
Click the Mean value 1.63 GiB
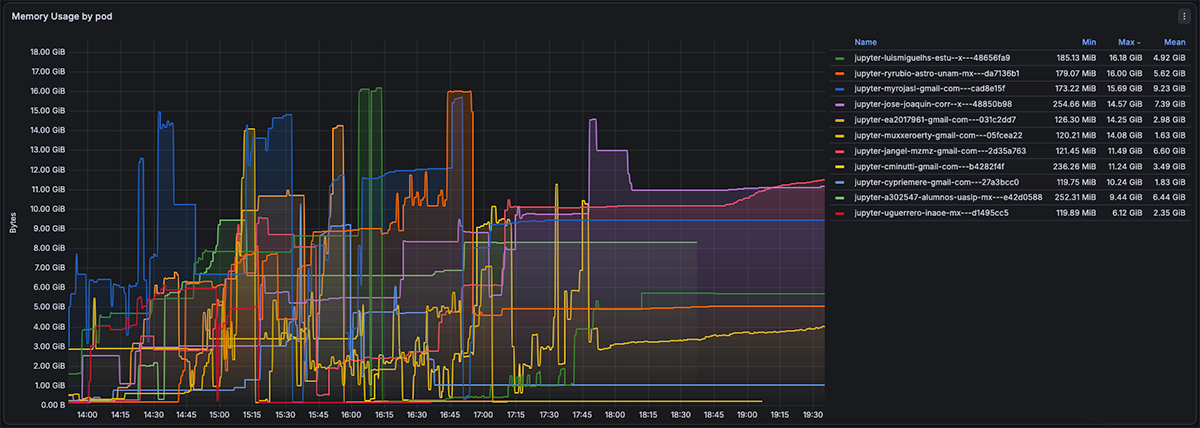[1170, 135]
